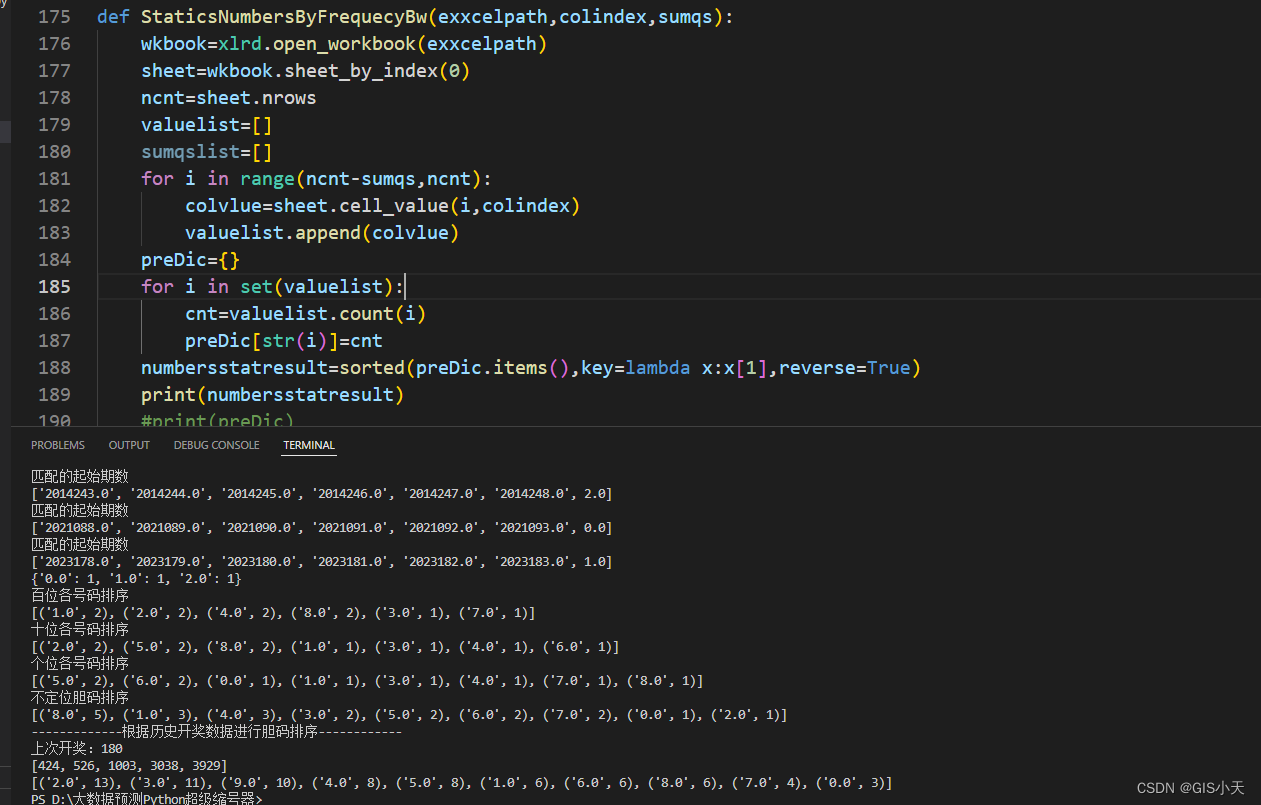Click the set keyword on line 185

coord(256,287)
